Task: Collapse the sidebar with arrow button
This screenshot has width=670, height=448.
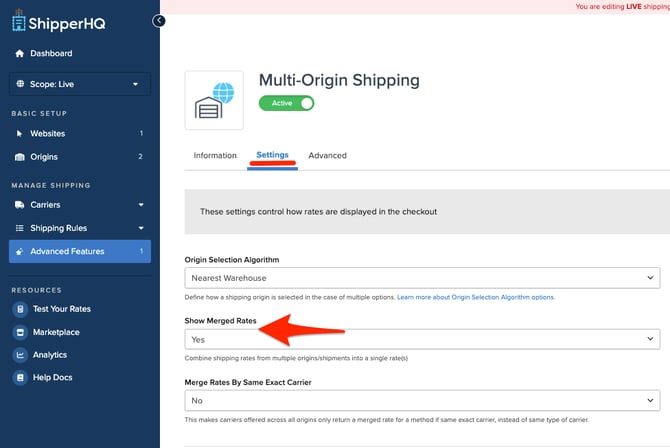Action: pyautogui.click(x=159, y=21)
